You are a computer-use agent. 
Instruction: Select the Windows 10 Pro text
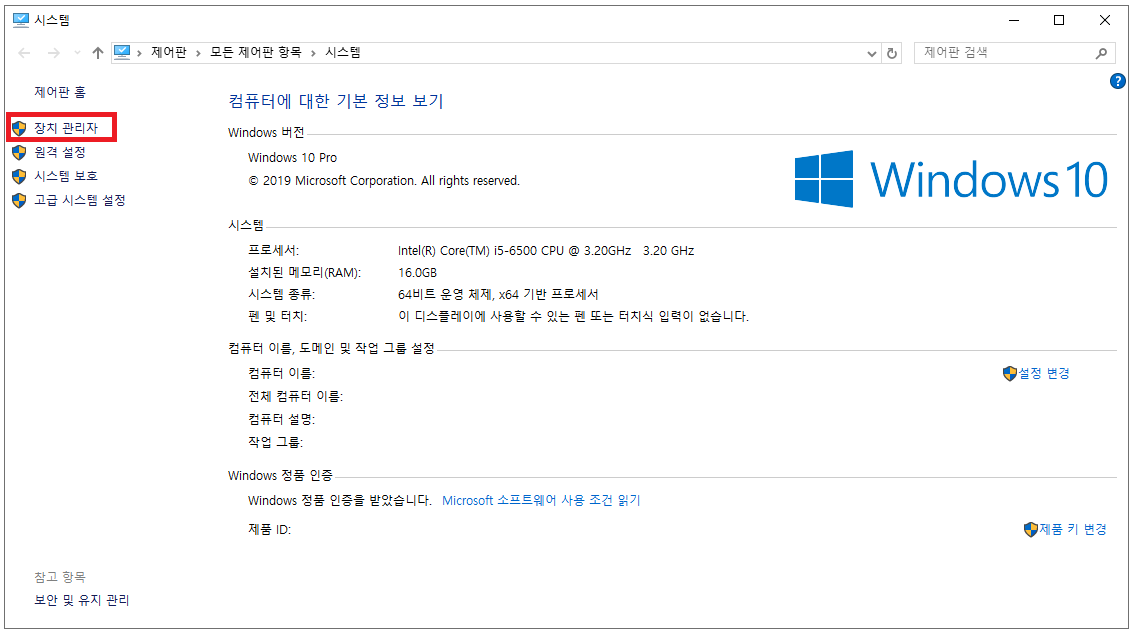292,157
